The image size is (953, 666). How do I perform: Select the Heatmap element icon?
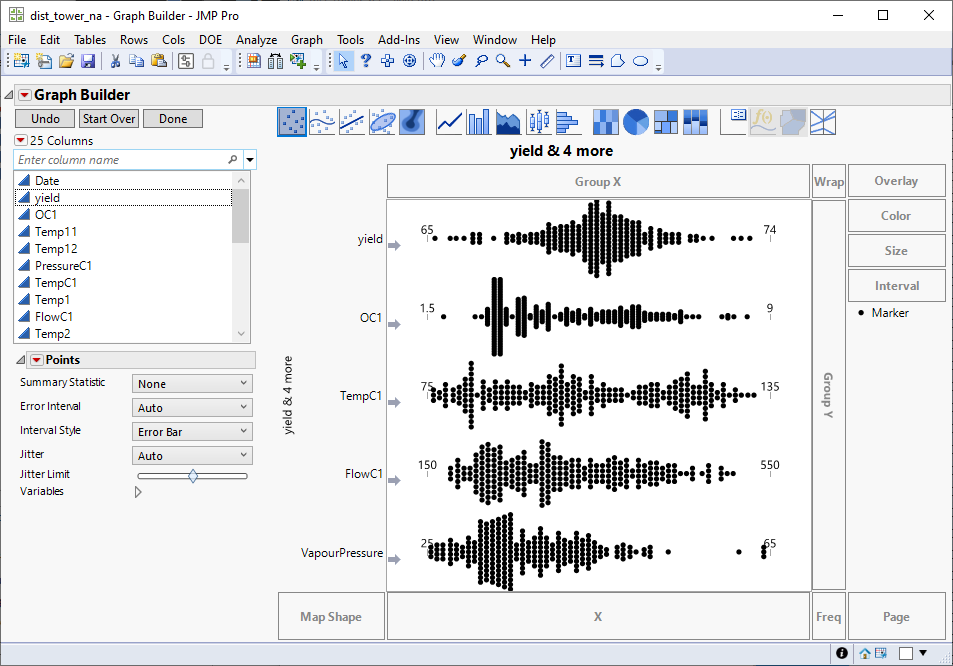(605, 122)
